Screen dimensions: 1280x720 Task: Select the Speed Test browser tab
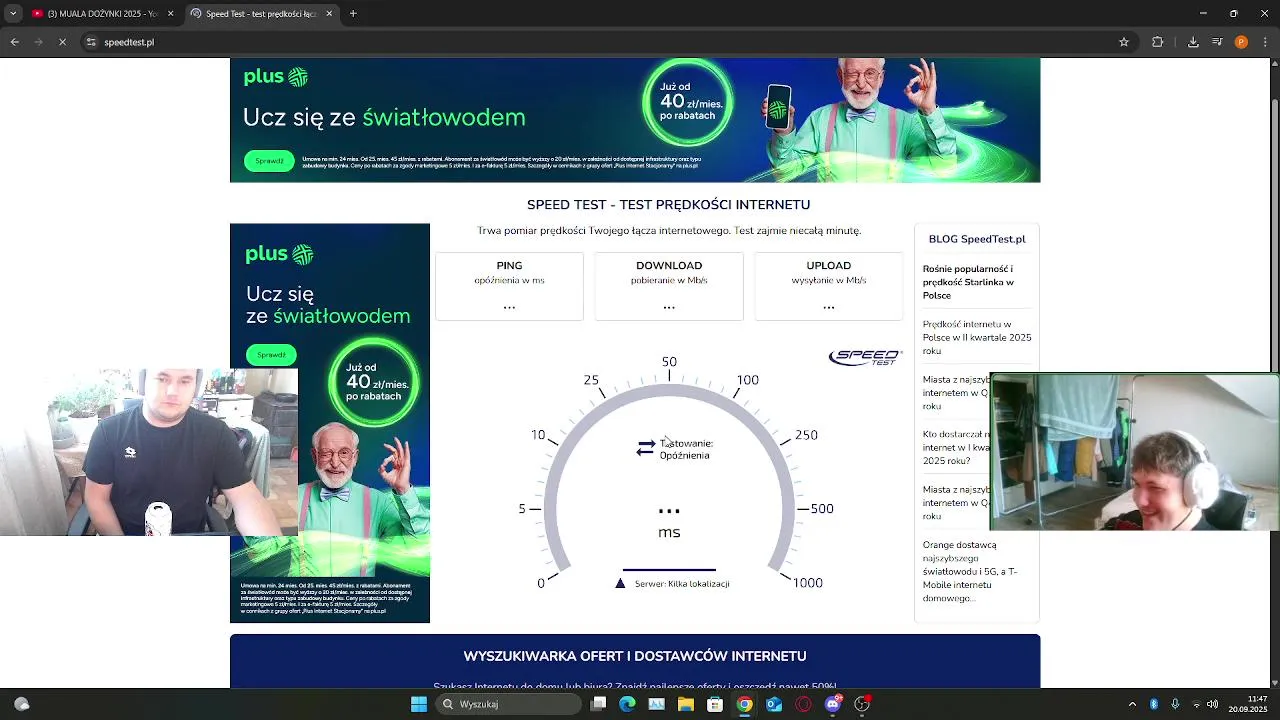pos(260,14)
